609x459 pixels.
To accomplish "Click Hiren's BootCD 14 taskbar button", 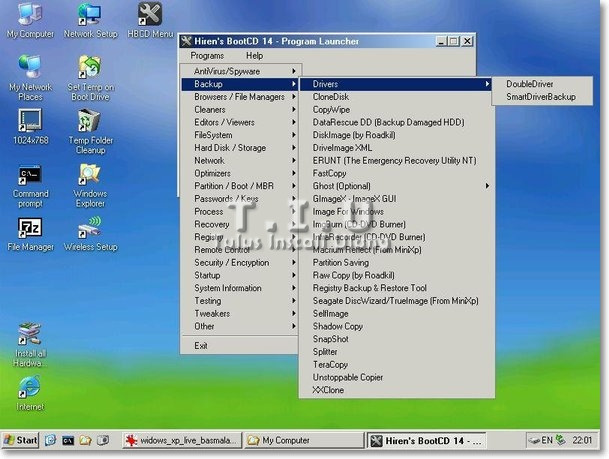I will [x=426, y=440].
